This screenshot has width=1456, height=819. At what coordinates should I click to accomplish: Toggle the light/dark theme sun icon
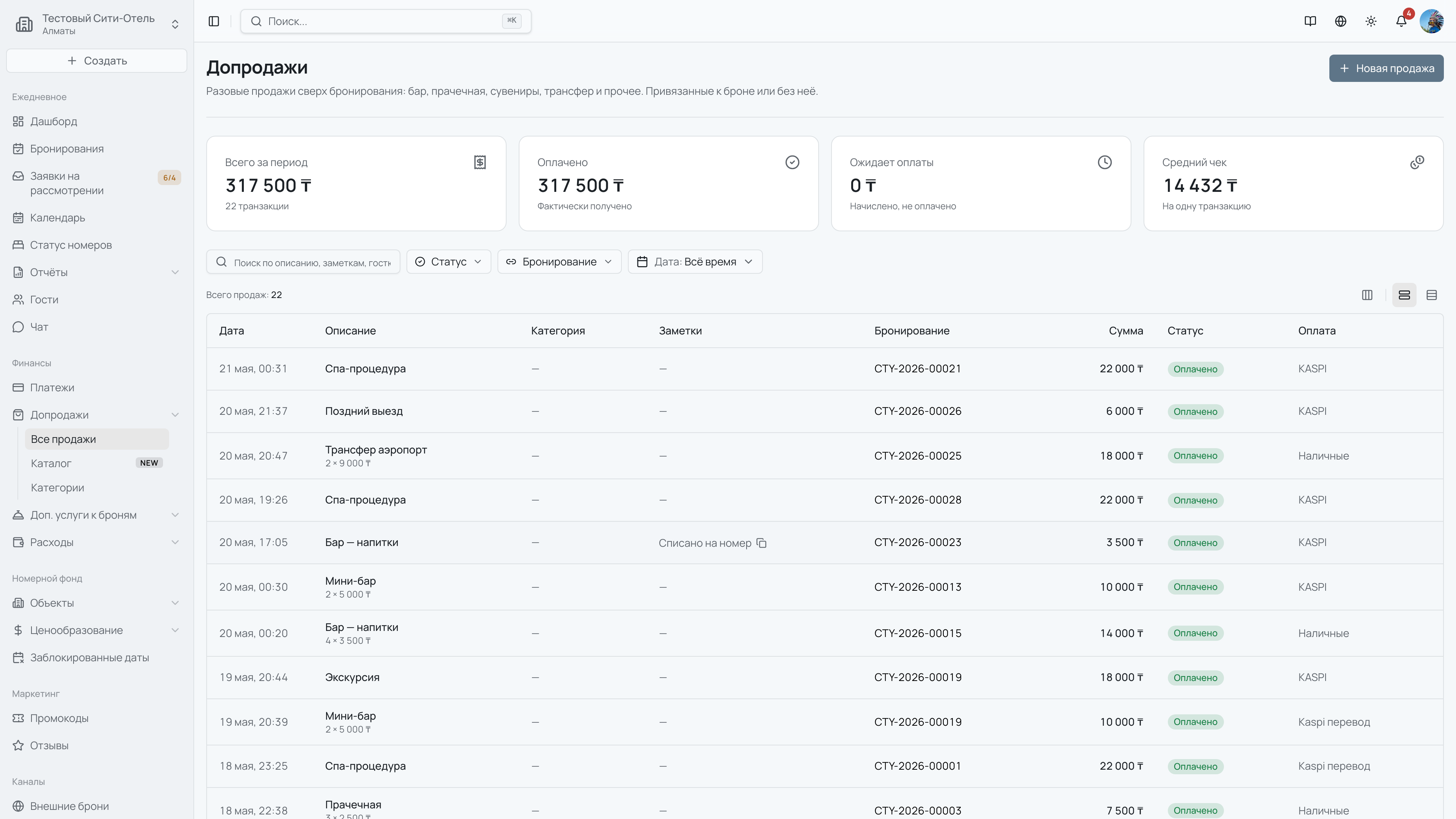pyautogui.click(x=1371, y=22)
